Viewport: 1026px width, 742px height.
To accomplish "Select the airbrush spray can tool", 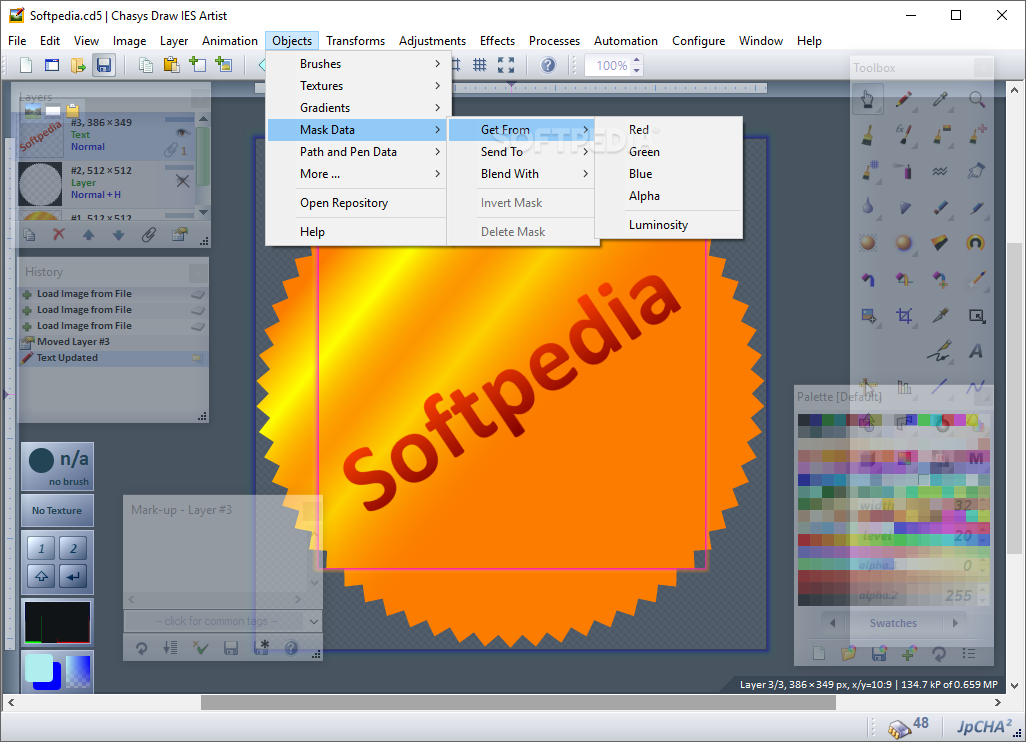I will 904,171.
